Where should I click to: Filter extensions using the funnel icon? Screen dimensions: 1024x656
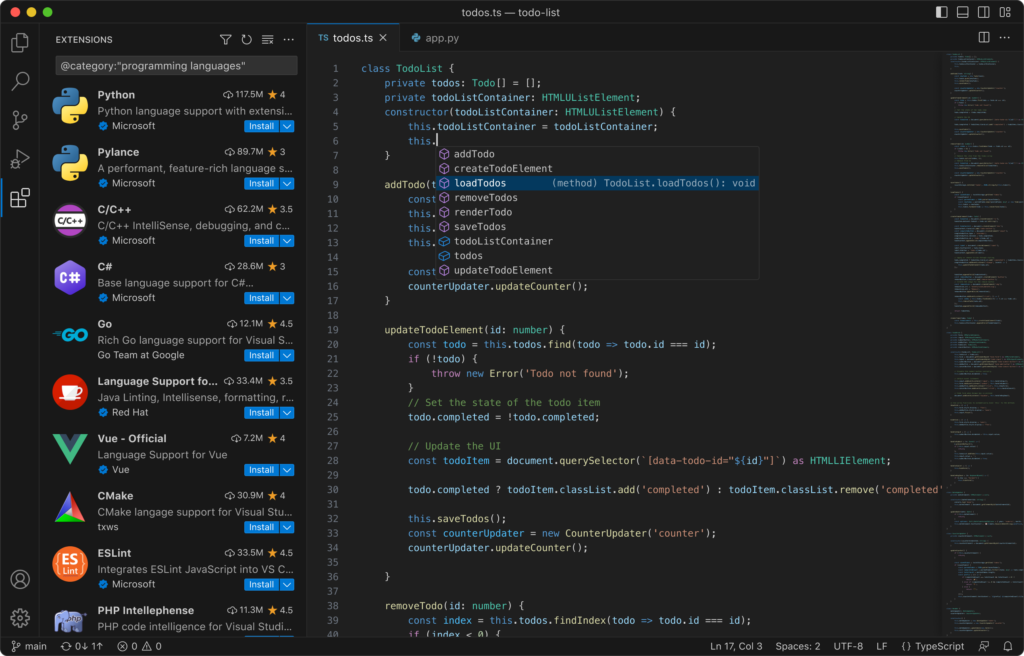[x=226, y=39]
